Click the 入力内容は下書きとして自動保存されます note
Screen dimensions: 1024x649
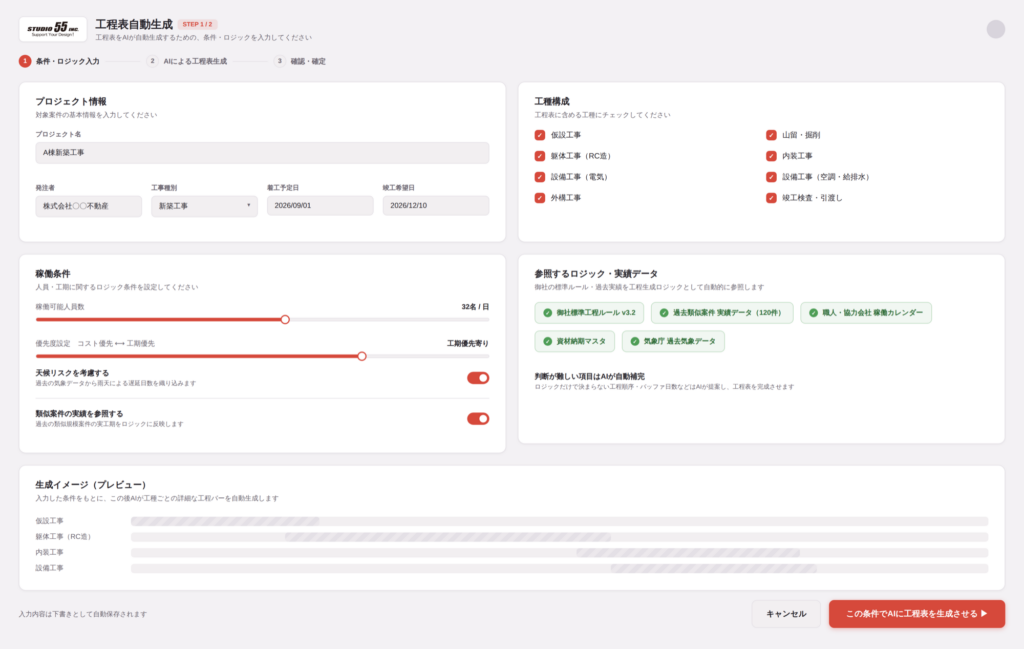click(x=83, y=614)
